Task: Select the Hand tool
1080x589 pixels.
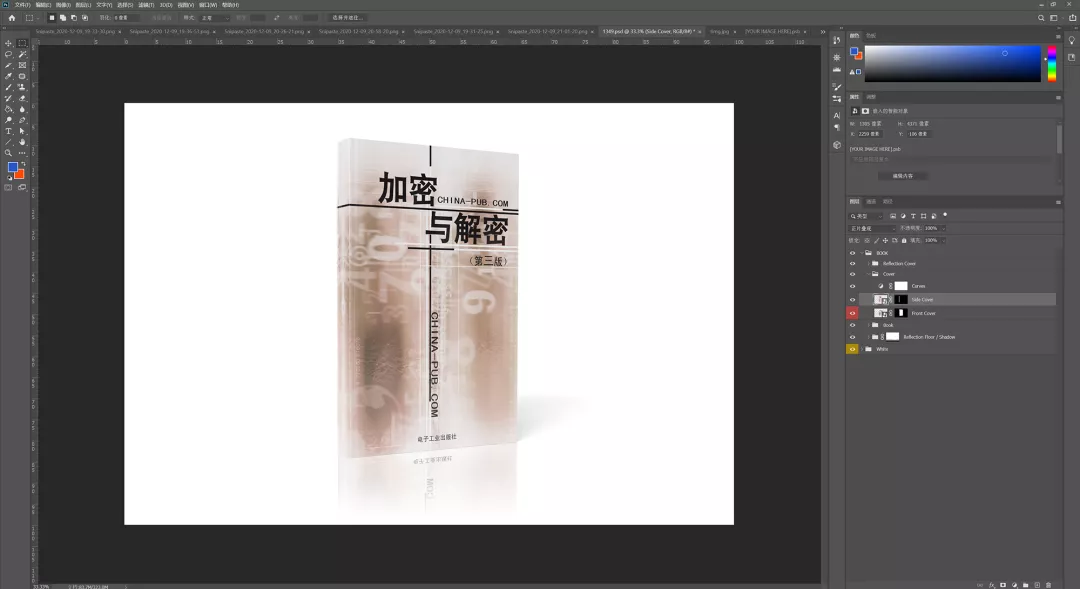Action: 22,142
